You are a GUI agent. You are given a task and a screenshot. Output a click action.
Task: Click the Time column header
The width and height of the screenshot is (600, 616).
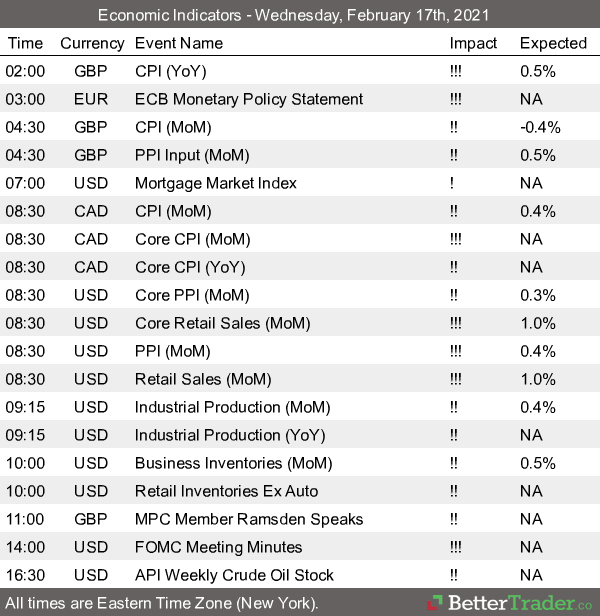pos(25,43)
